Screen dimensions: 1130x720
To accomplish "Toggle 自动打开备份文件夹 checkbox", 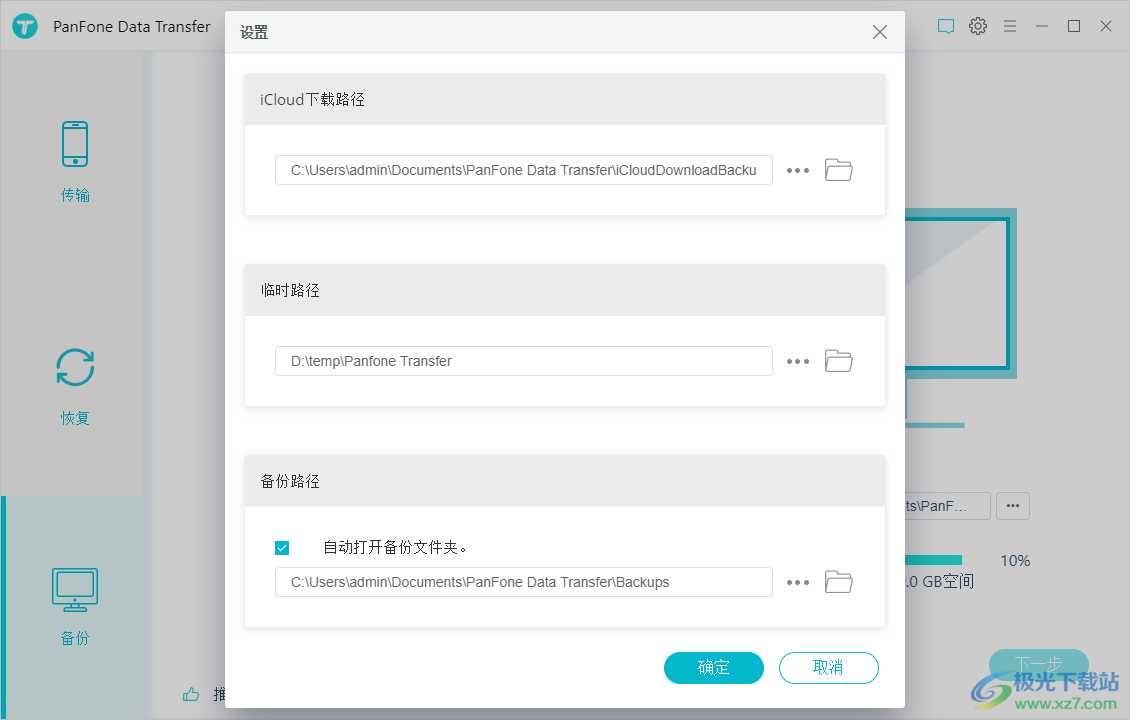I will 282,548.
